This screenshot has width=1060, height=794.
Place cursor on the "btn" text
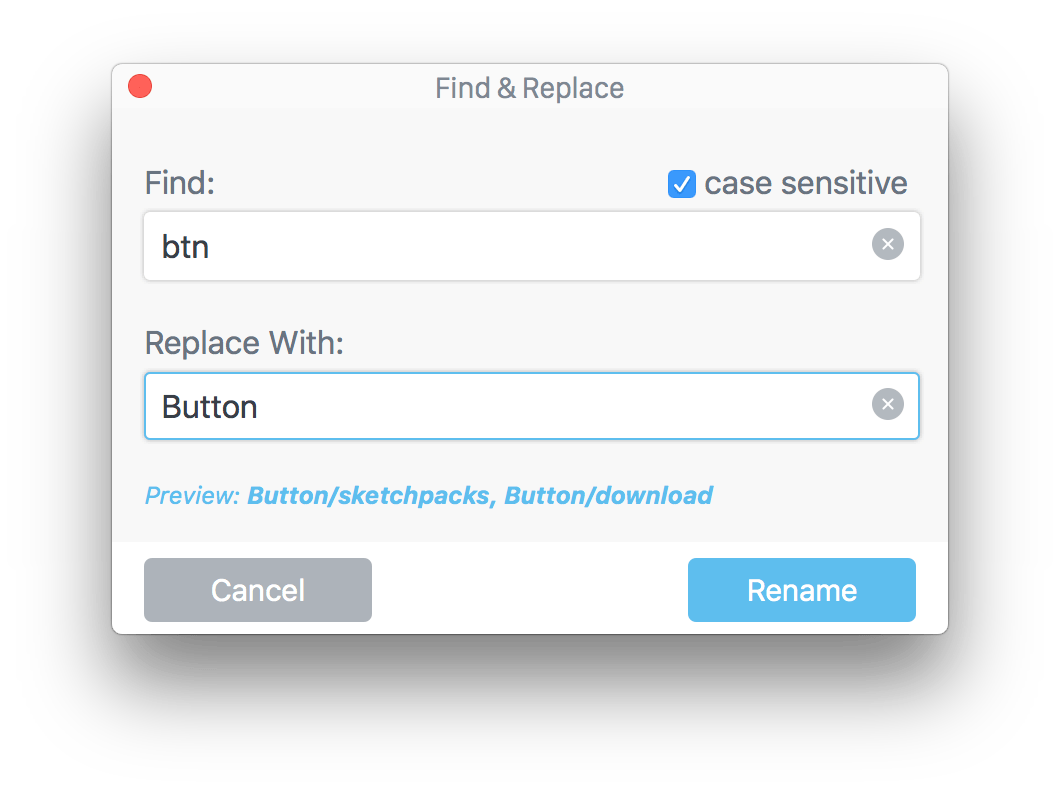pyautogui.click(x=185, y=247)
